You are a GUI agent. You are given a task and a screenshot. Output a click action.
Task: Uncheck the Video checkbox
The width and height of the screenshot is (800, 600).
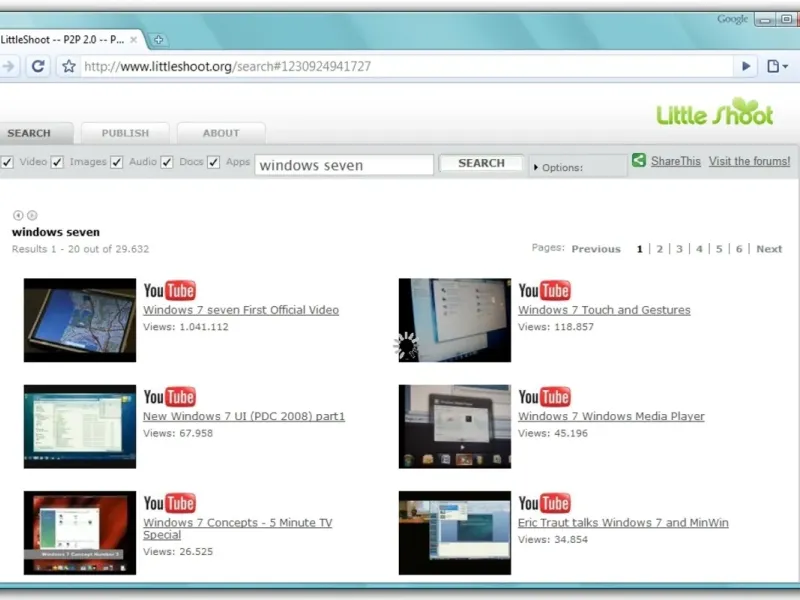(x=7, y=162)
